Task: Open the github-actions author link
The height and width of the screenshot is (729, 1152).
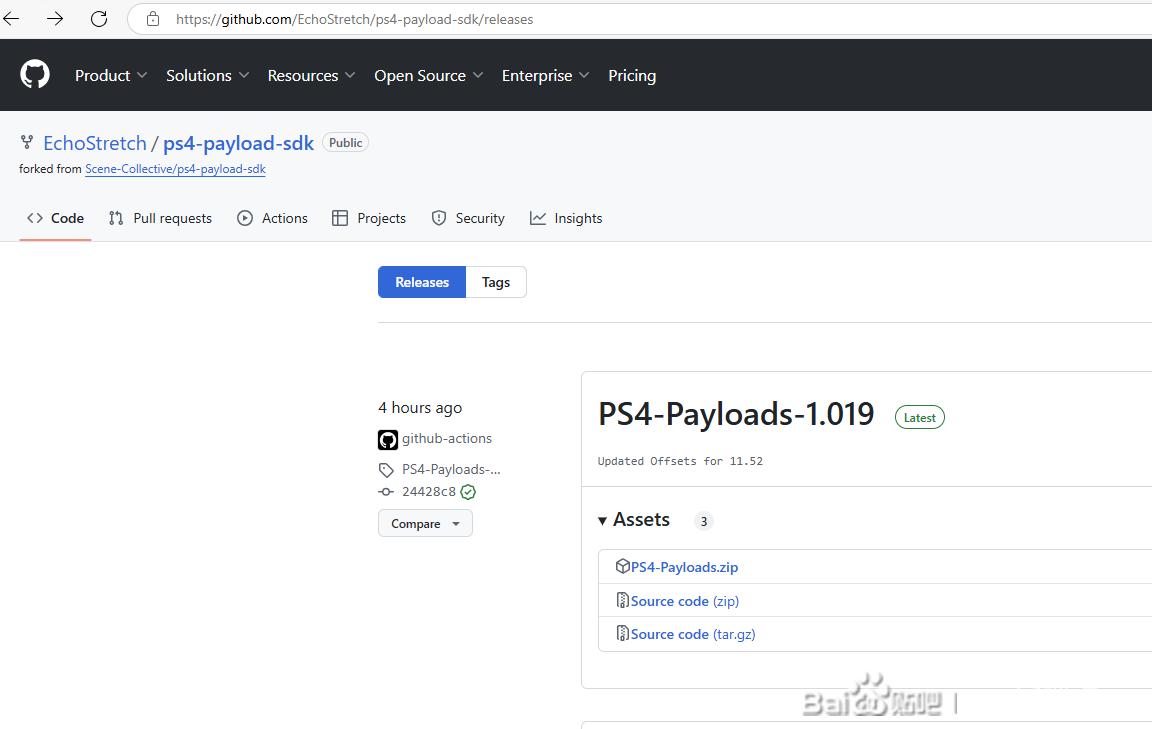Action: (x=447, y=439)
